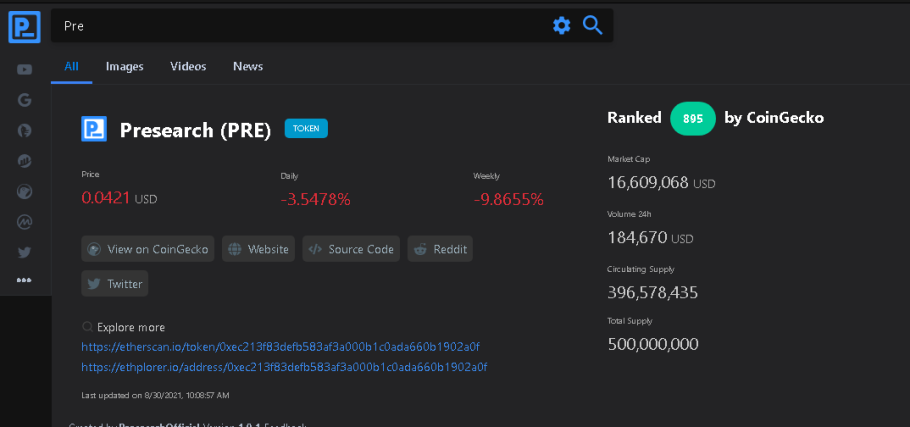Show more providers via three dots
This screenshot has height=427, width=910.
click(24, 280)
